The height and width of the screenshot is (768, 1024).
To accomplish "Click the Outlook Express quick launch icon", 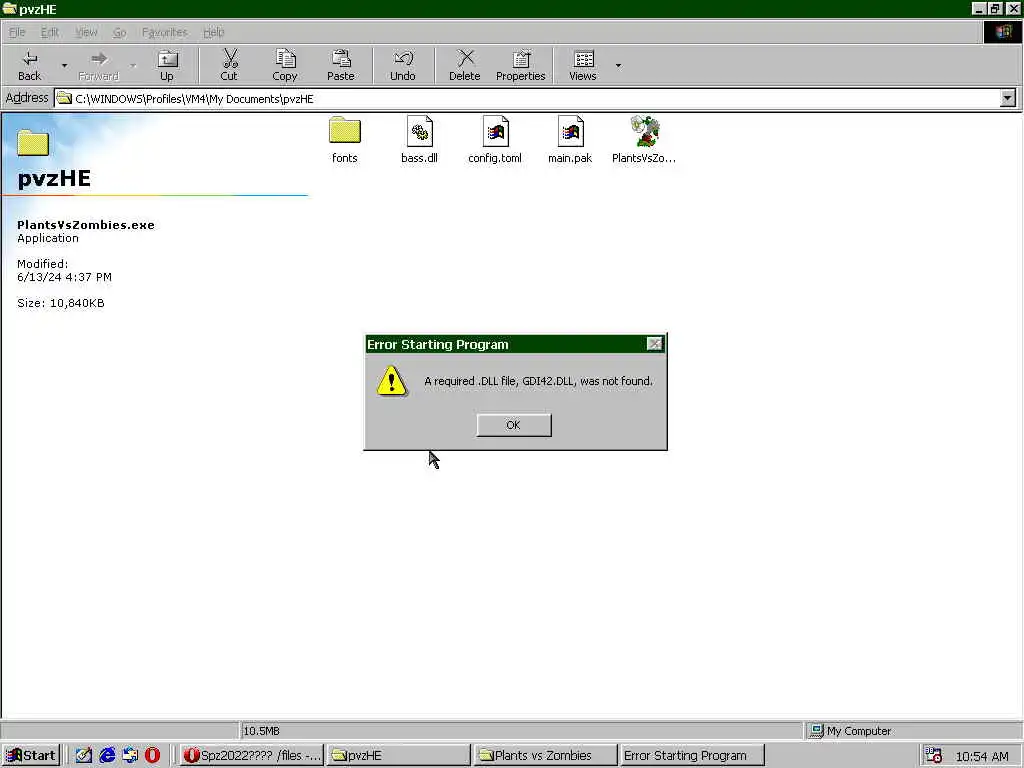I will 130,756.
